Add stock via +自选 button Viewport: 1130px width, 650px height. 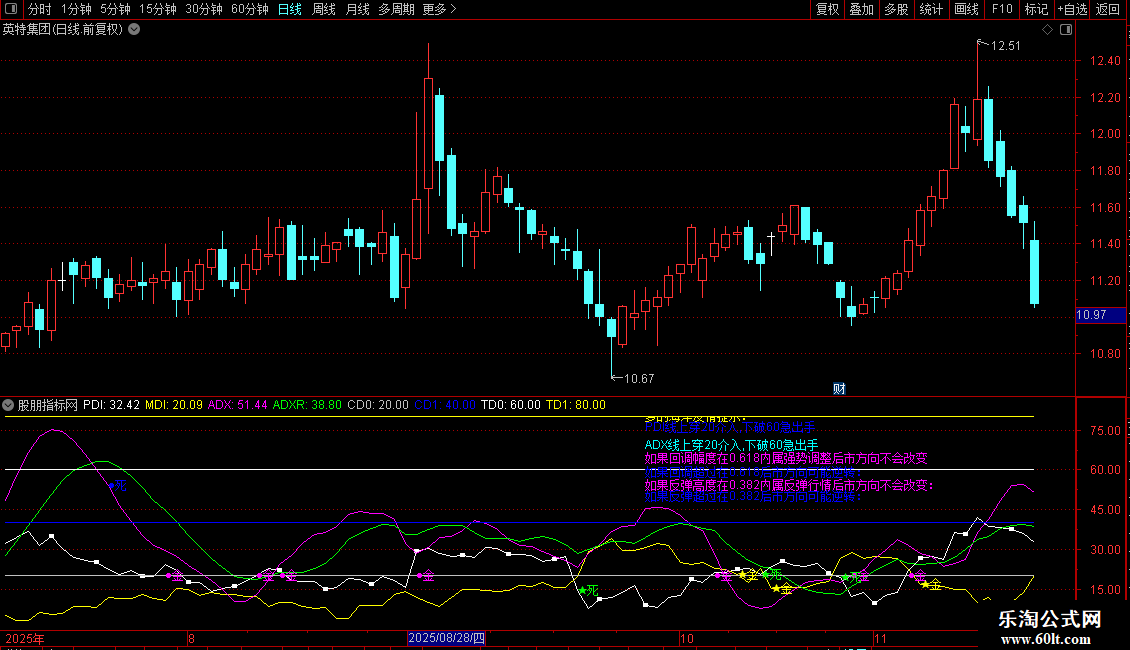click(1071, 10)
